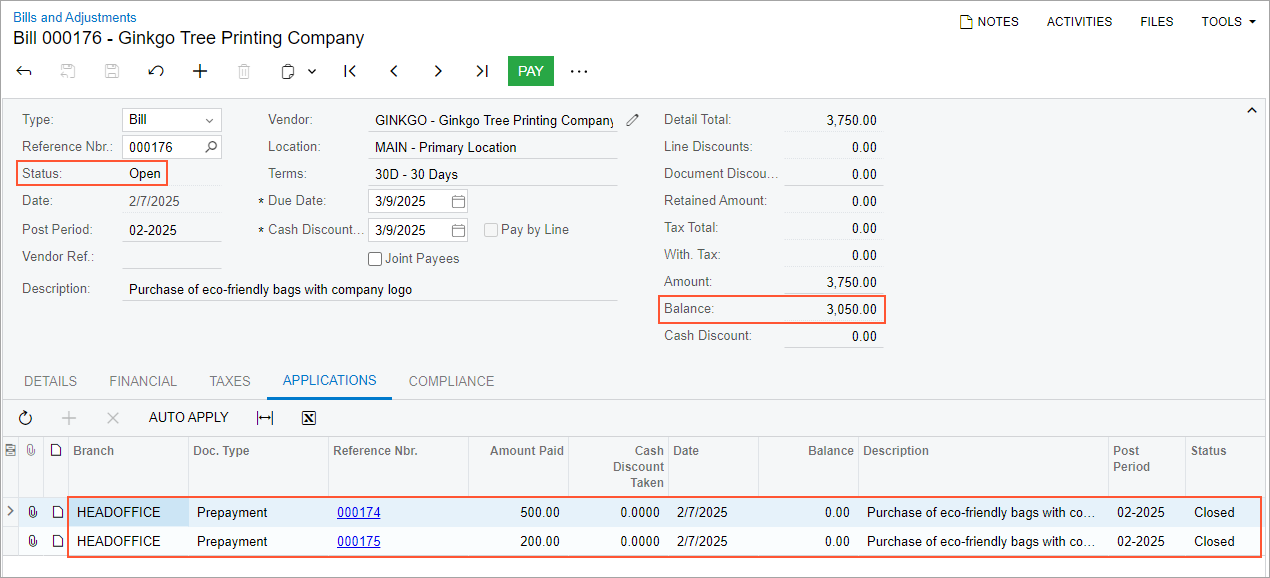Collapse the bill summary panel

[1251, 111]
